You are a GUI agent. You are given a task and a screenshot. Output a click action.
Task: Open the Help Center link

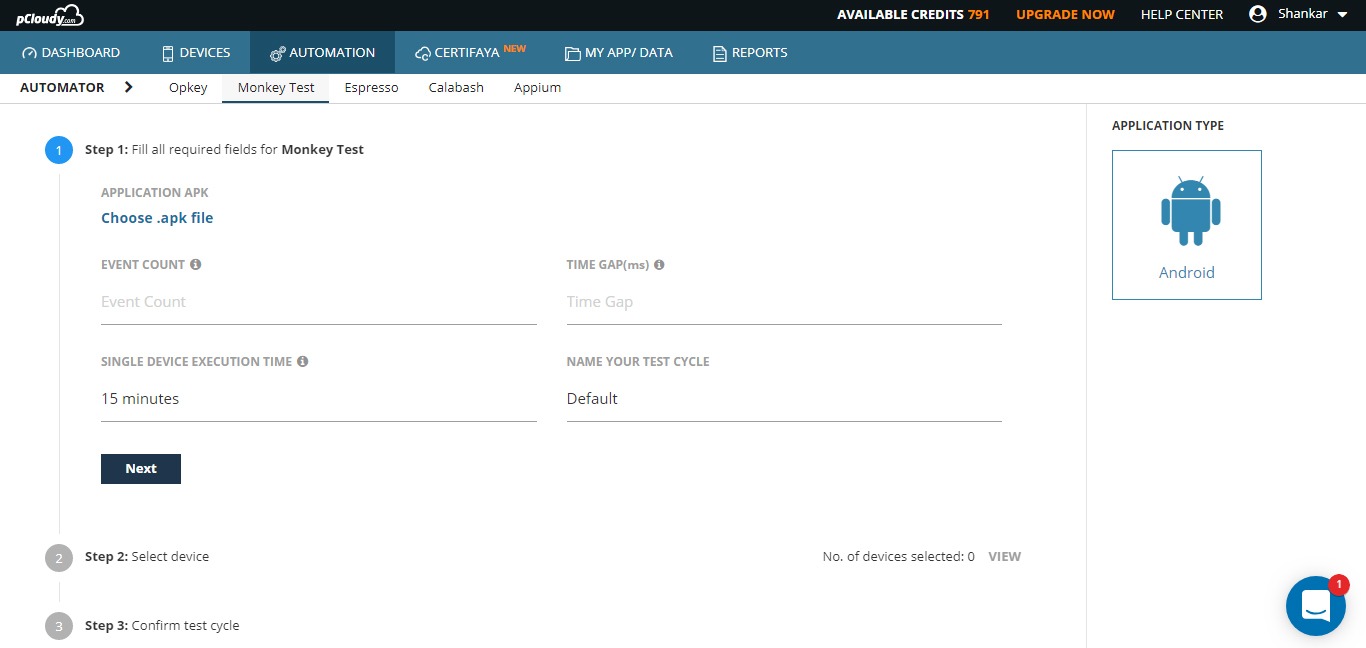pyautogui.click(x=1182, y=15)
